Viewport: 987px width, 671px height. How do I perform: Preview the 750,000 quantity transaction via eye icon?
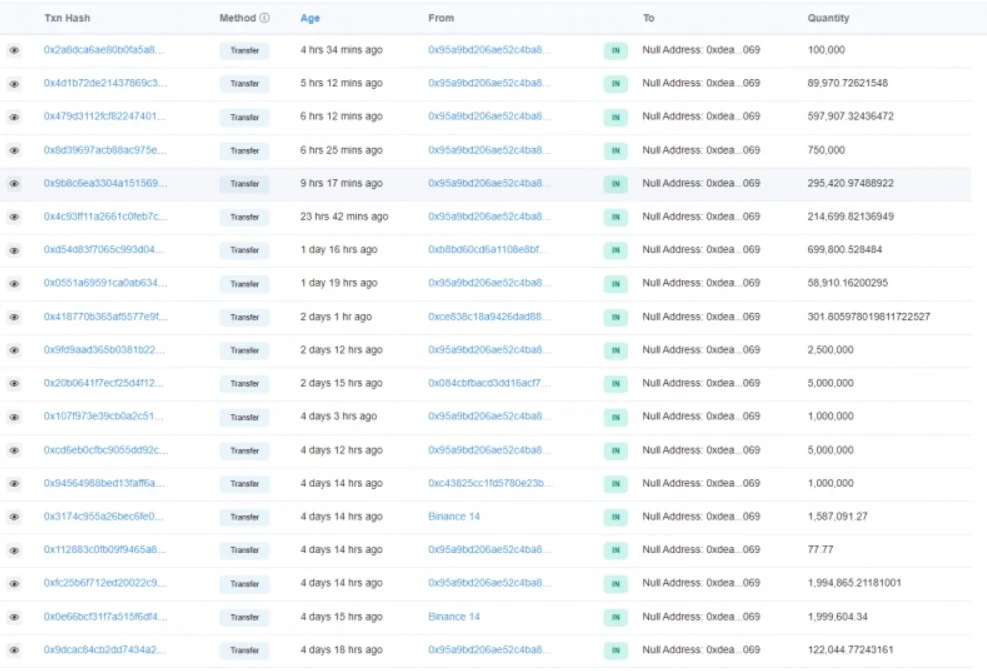(14, 150)
